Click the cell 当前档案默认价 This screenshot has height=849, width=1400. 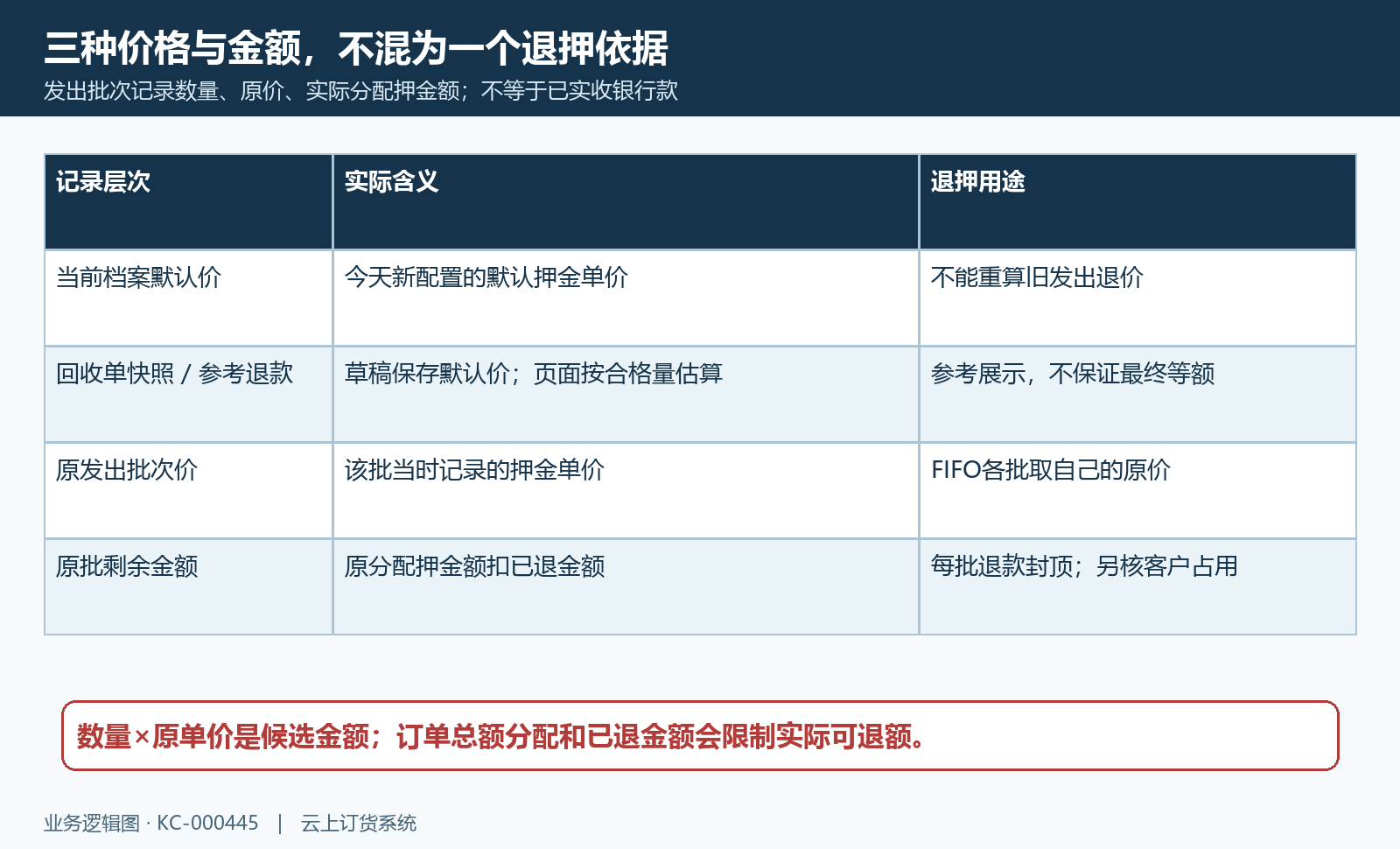tap(188, 298)
